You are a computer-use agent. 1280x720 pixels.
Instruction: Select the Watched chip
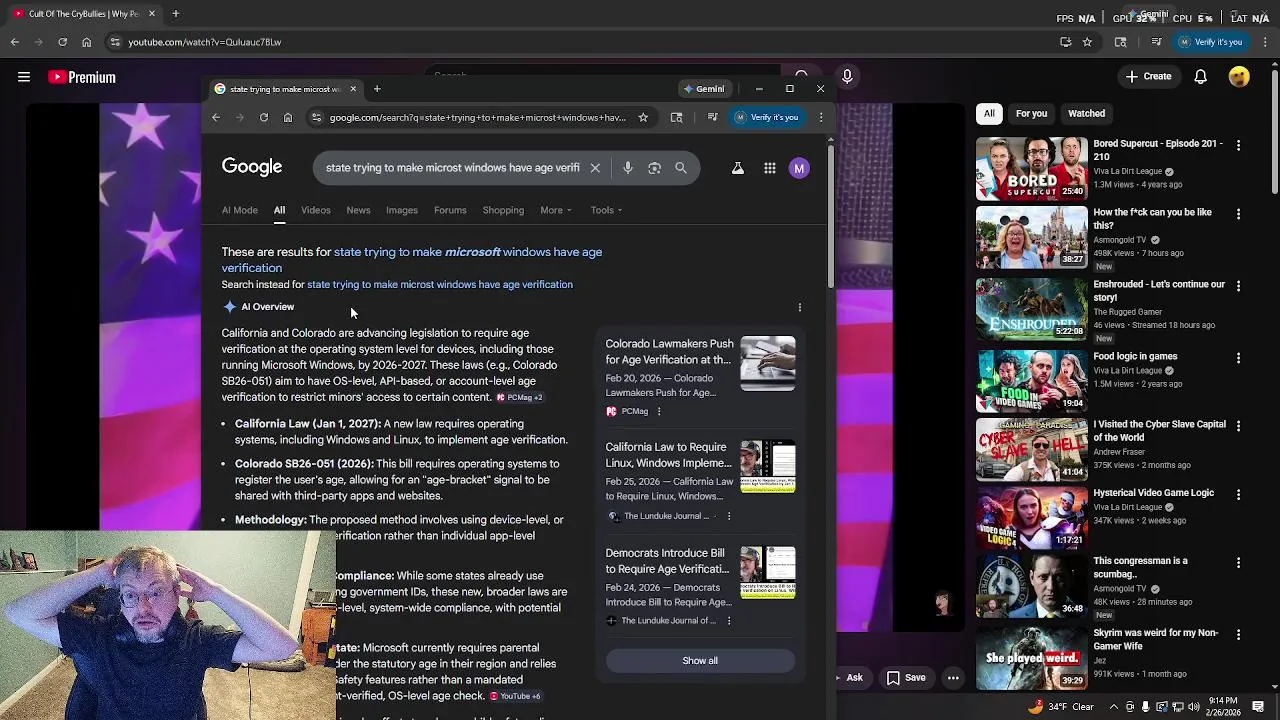click(x=1086, y=114)
